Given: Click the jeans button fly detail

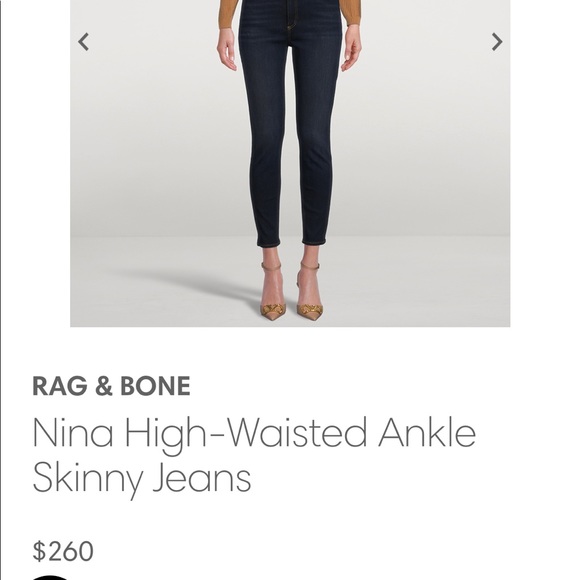Looking at the screenshot, I should pyautogui.click(x=290, y=20).
